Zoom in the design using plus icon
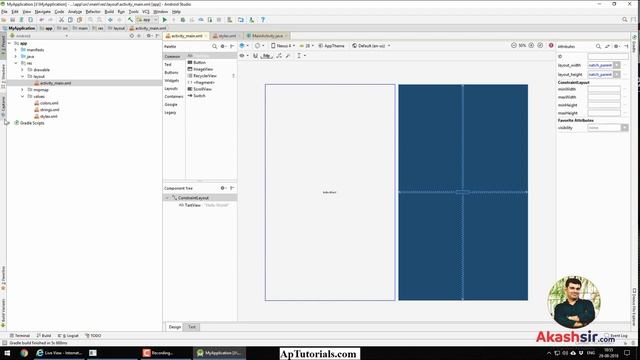This screenshot has height=360, width=640. click(531, 46)
